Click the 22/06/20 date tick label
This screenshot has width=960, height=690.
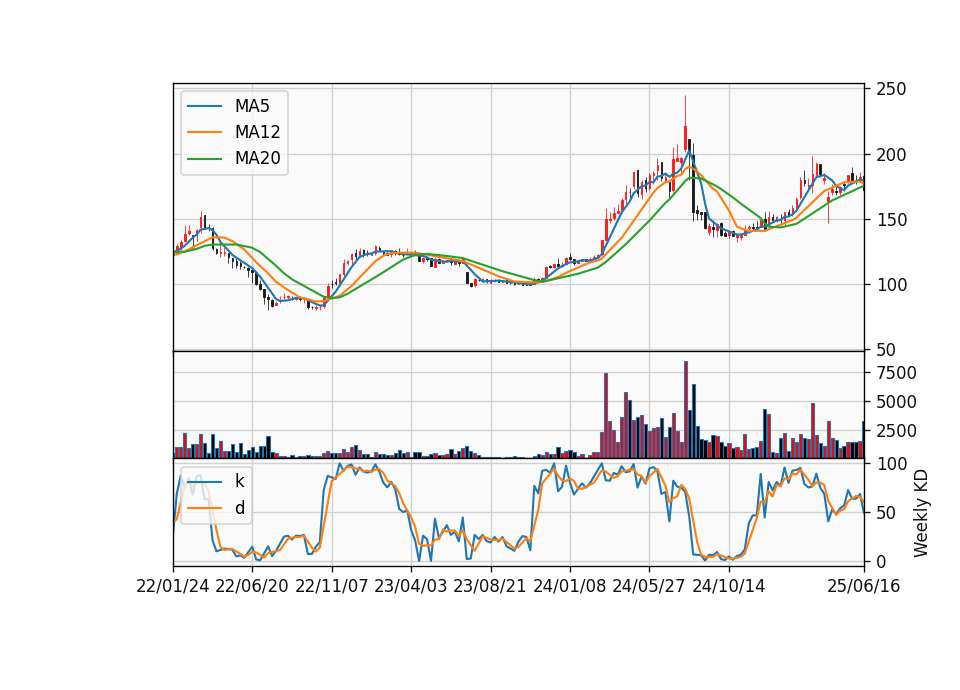[x=252, y=586]
